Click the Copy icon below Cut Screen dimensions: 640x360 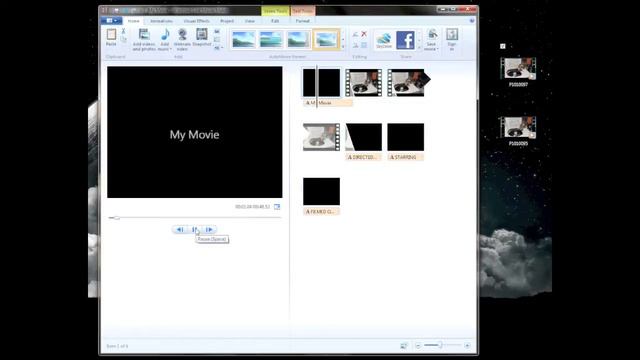(x=123, y=39)
